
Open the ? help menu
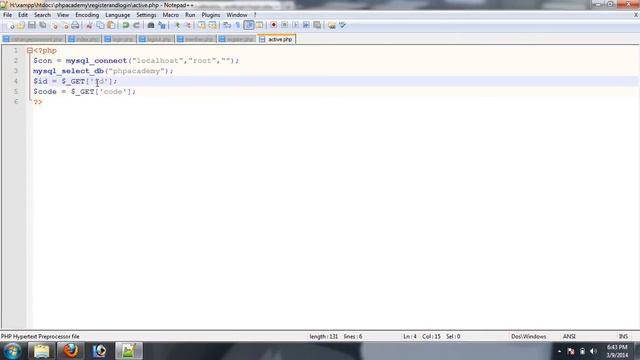tap(255, 15)
